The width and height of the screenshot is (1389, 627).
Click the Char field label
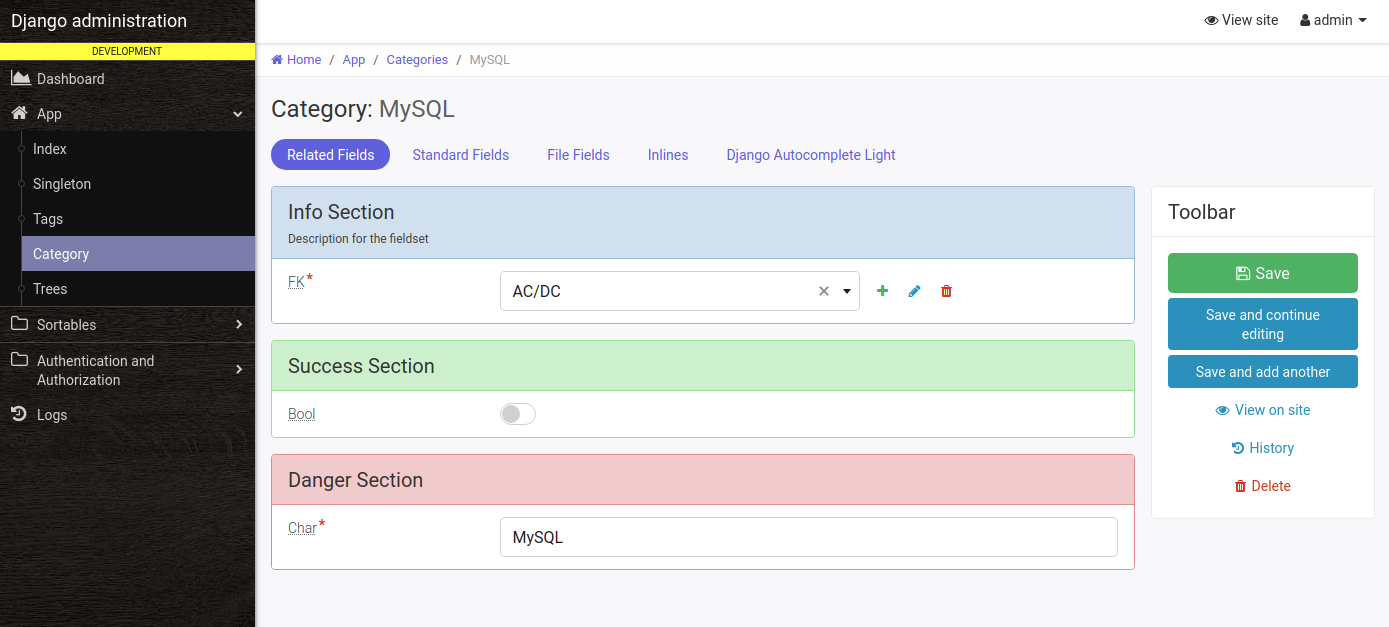pyautogui.click(x=302, y=528)
